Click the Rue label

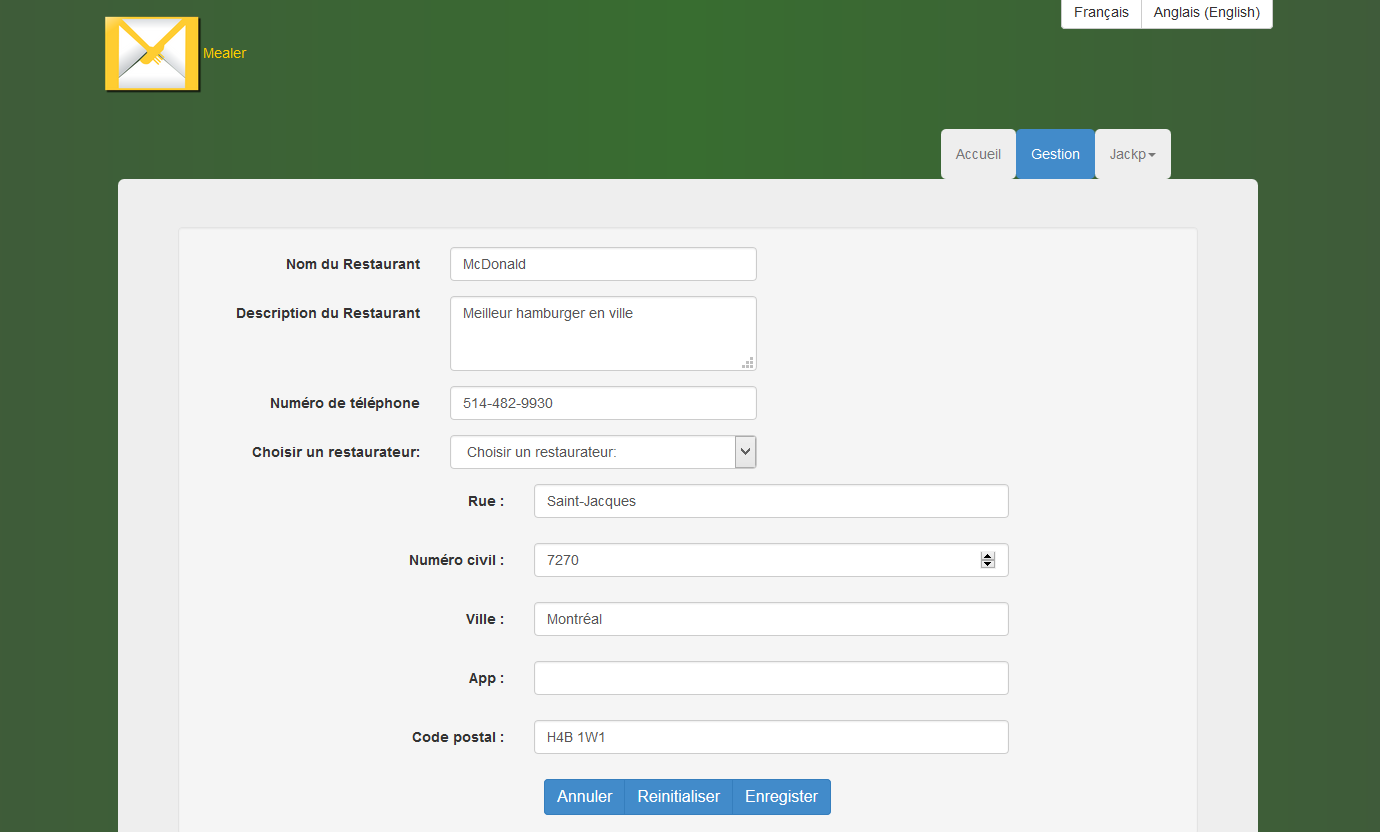coord(486,501)
